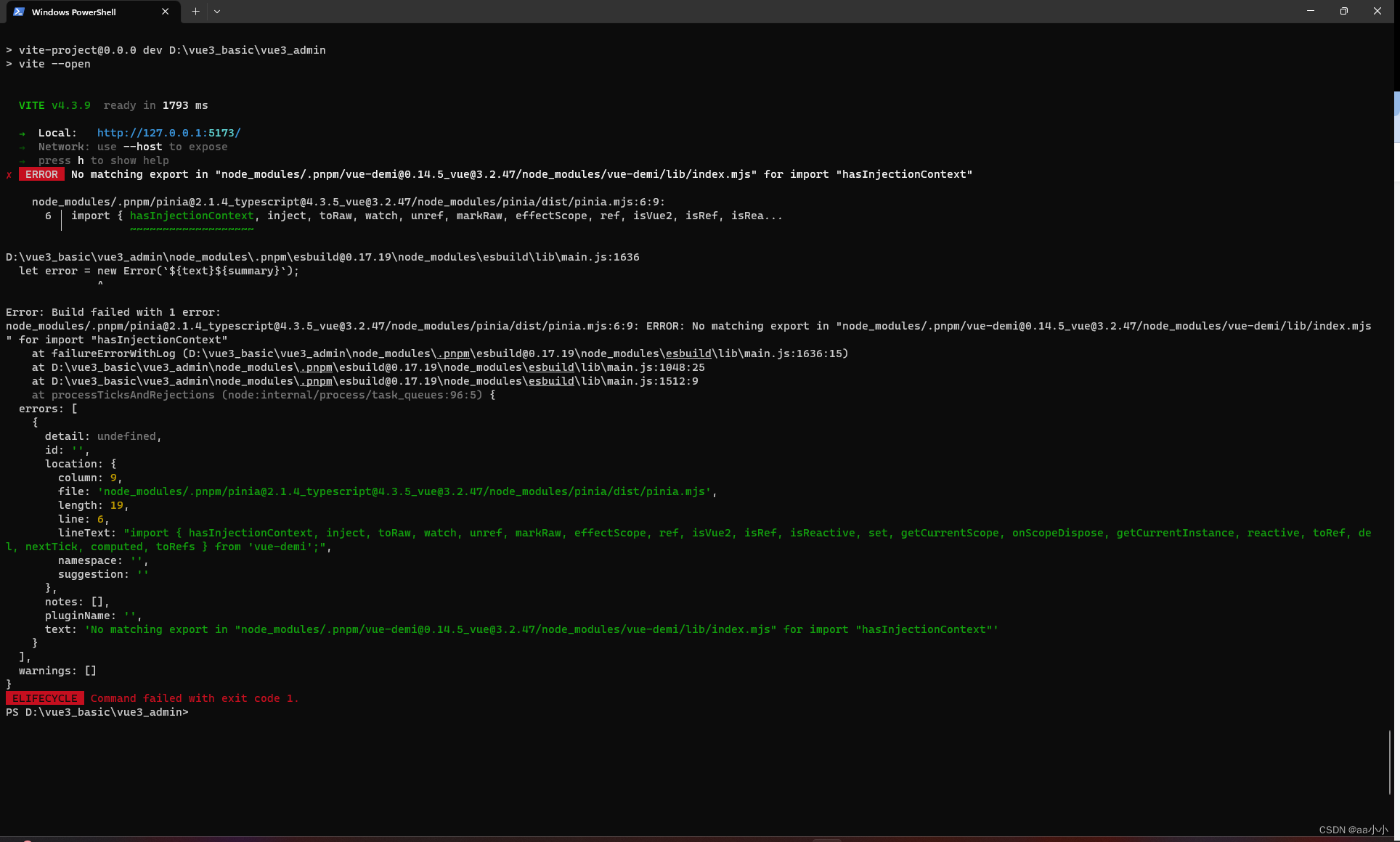This screenshot has height=842, width=1400.
Task: Click the 'namespace:' line
Action: pos(103,560)
